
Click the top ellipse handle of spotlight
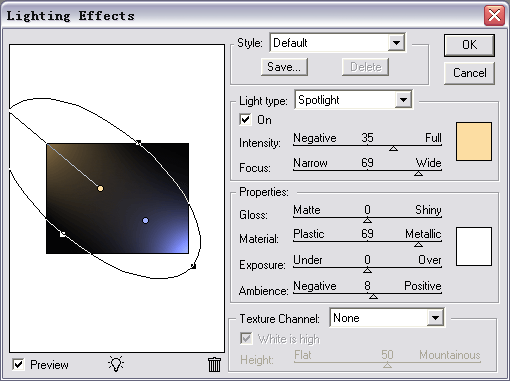coord(139,143)
